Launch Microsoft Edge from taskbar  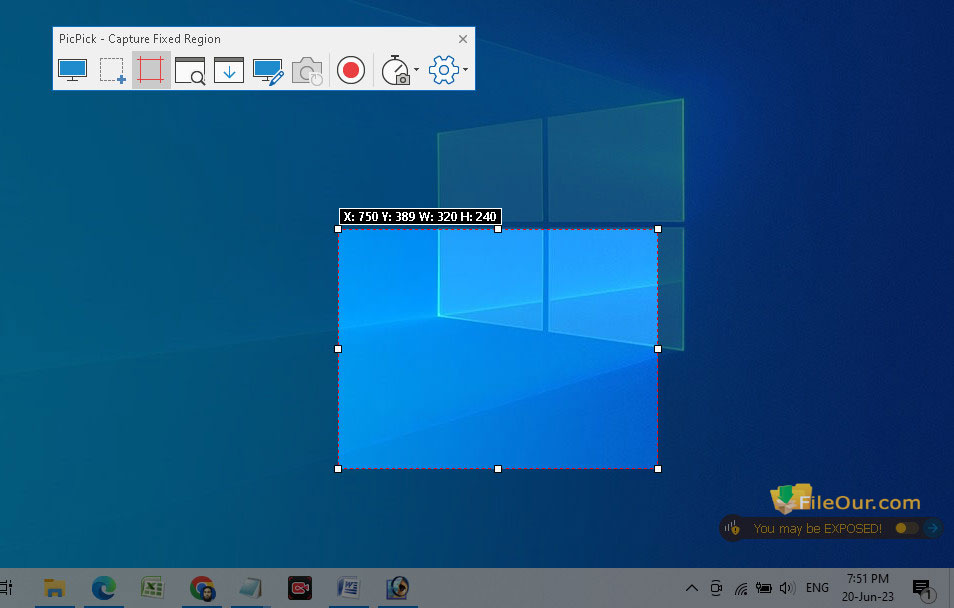point(104,588)
